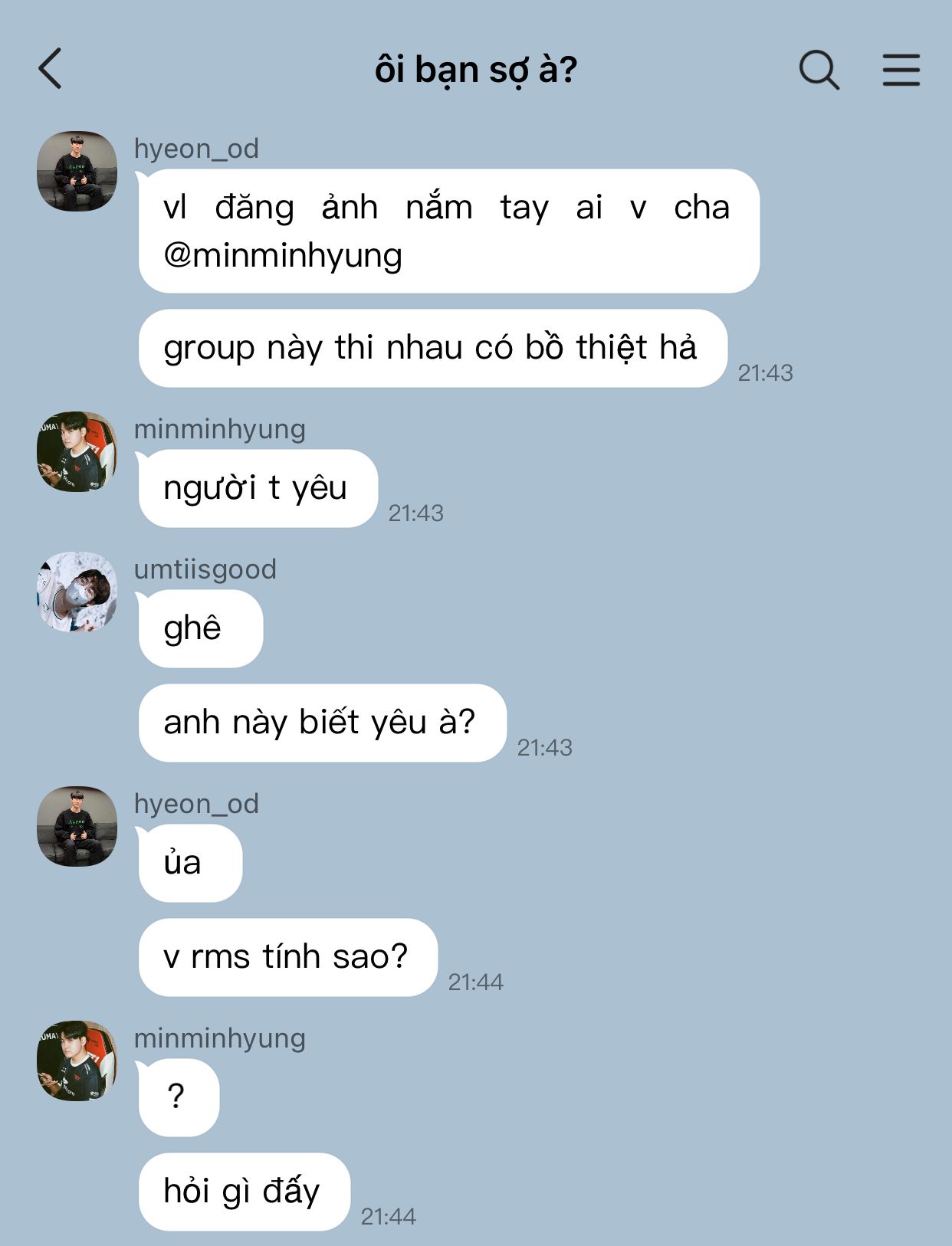Tap the 'người t yêu' message bubble
Viewport: 952px width, 1246px height.
[x=258, y=488]
